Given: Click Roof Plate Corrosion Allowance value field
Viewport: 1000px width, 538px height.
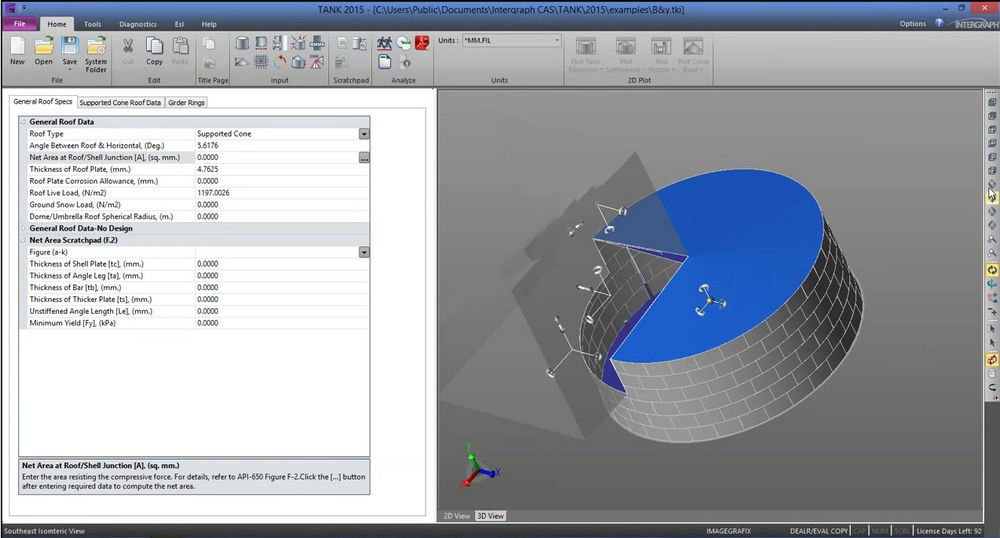Looking at the screenshot, I should [281, 181].
